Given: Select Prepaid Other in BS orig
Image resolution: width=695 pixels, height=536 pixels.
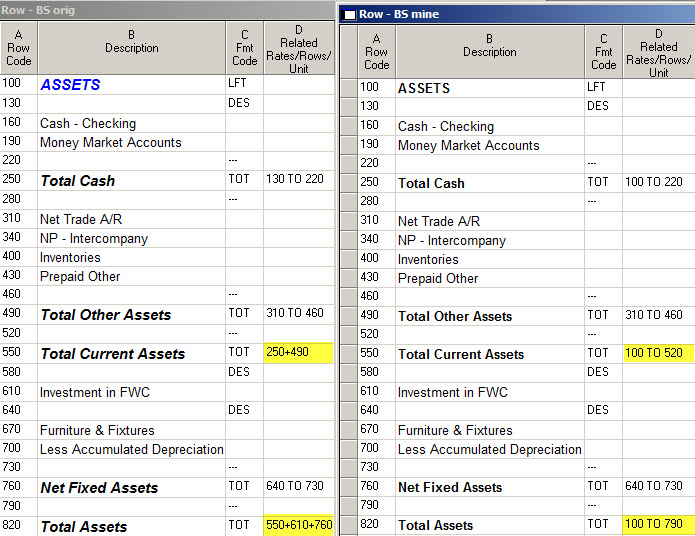Looking at the screenshot, I should tap(80, 276).
